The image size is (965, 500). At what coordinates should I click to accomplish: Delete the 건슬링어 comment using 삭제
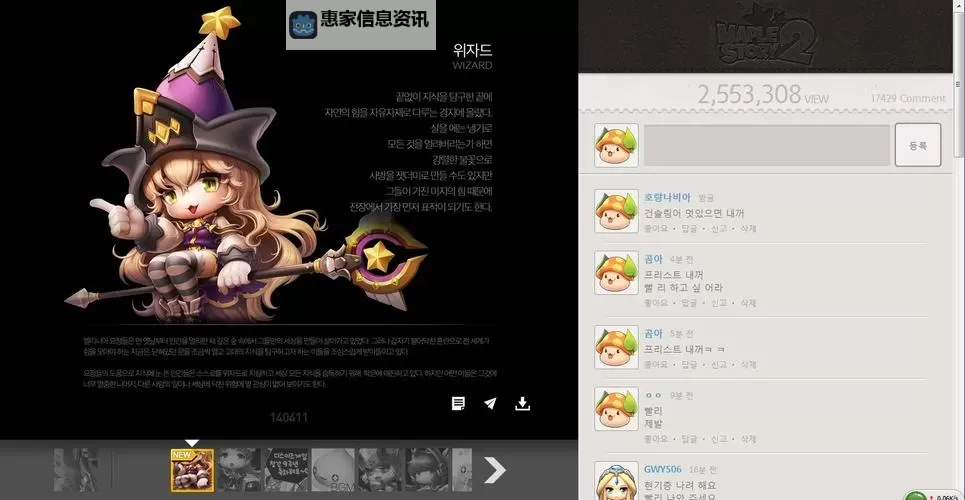748,228
